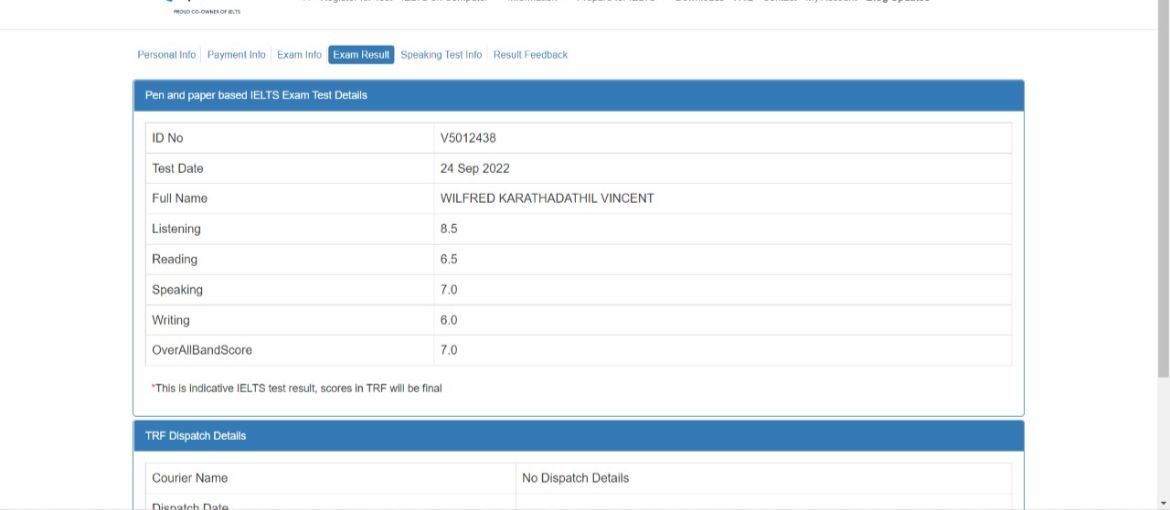Screen dimensions: 1170x510
Task: Click the Writing label
Action: click(x=171, y=320)
